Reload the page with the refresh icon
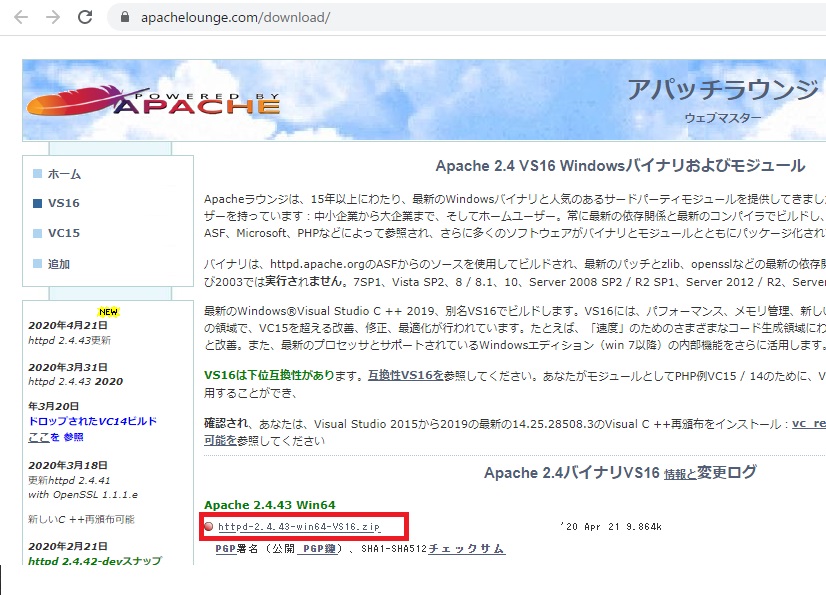 click(84, 17)
